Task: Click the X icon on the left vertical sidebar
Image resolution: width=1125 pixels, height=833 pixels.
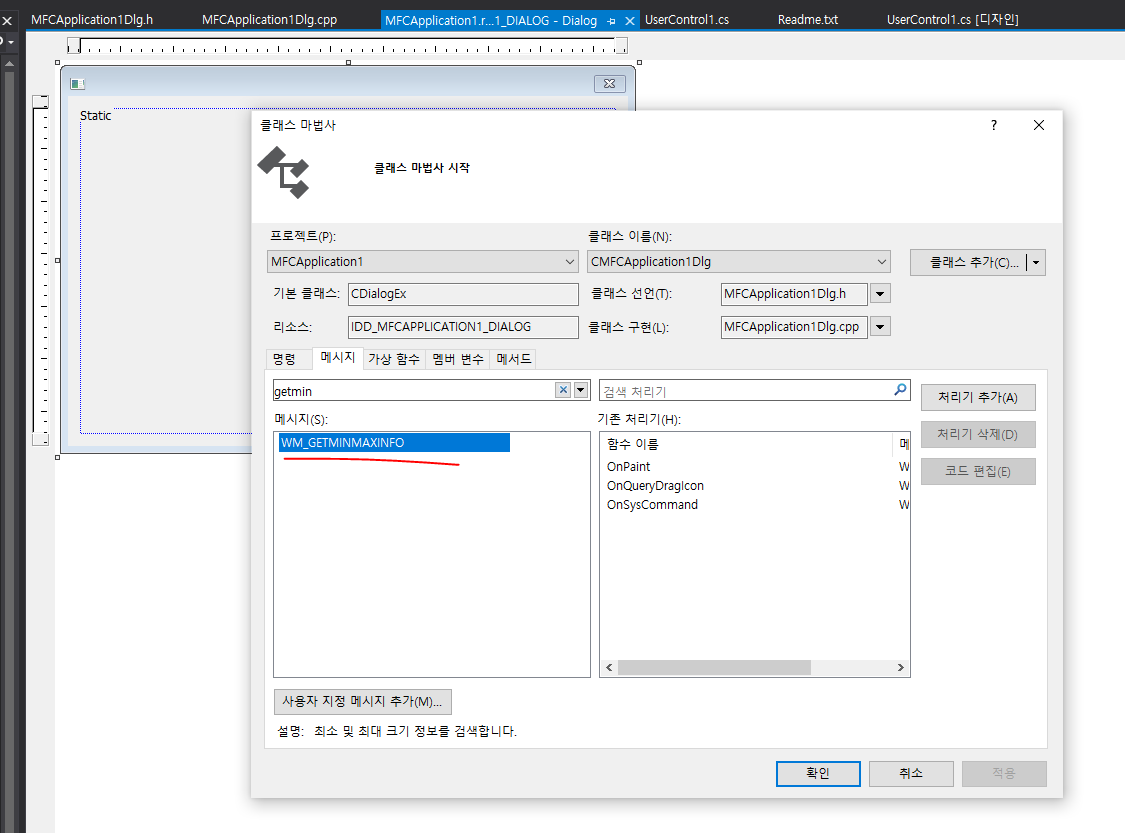Action: (x=8, y=18)
